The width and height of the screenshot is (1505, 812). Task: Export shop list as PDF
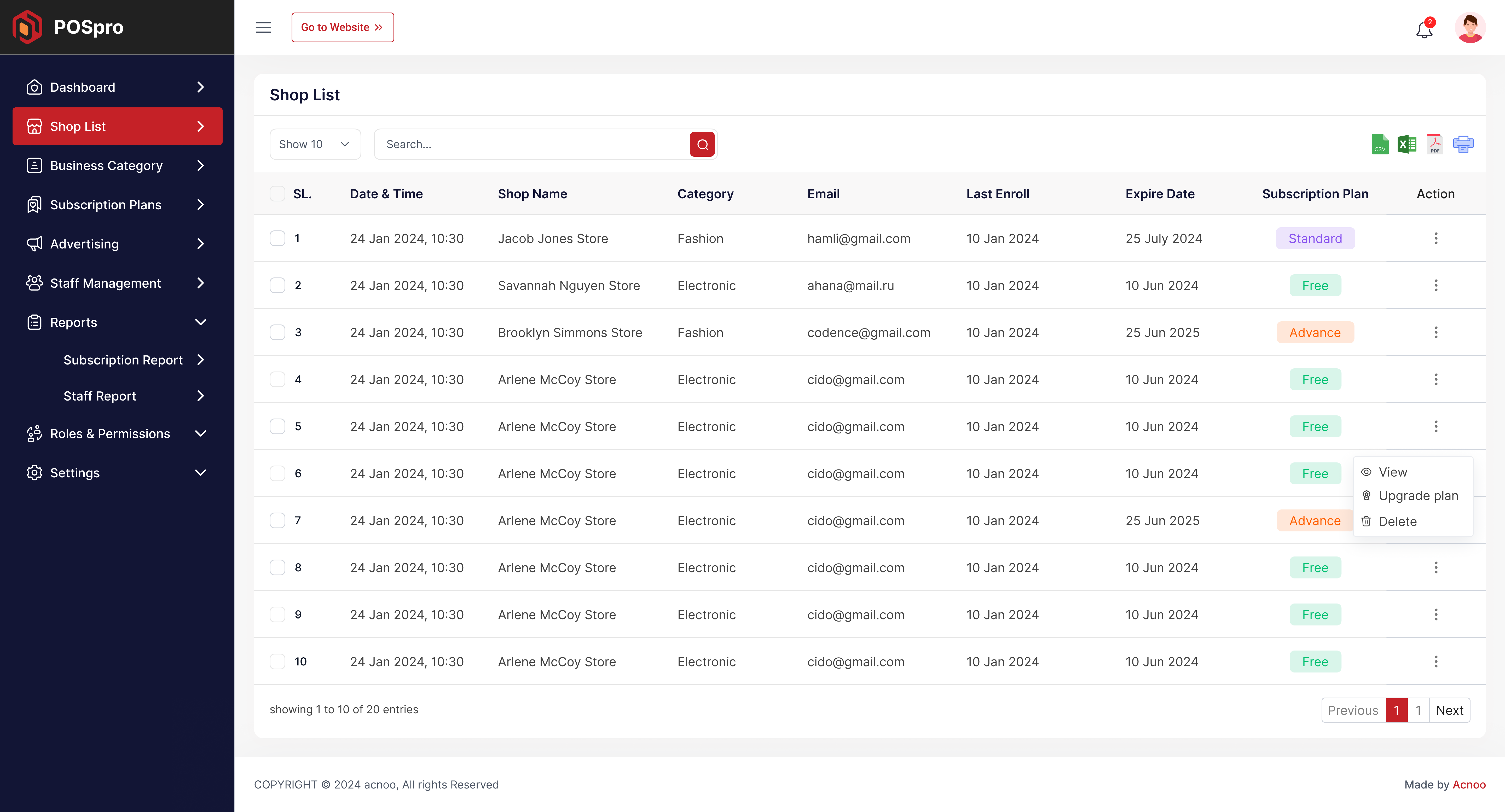1435,144
